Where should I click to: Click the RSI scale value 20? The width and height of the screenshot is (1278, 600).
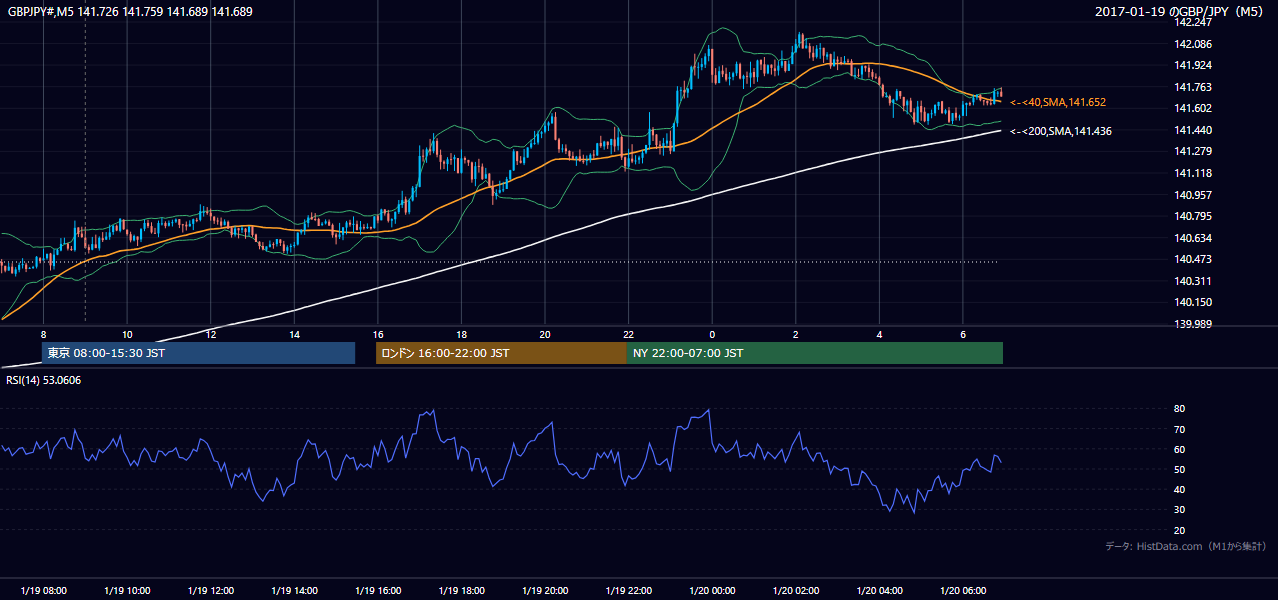[1179, 530]
